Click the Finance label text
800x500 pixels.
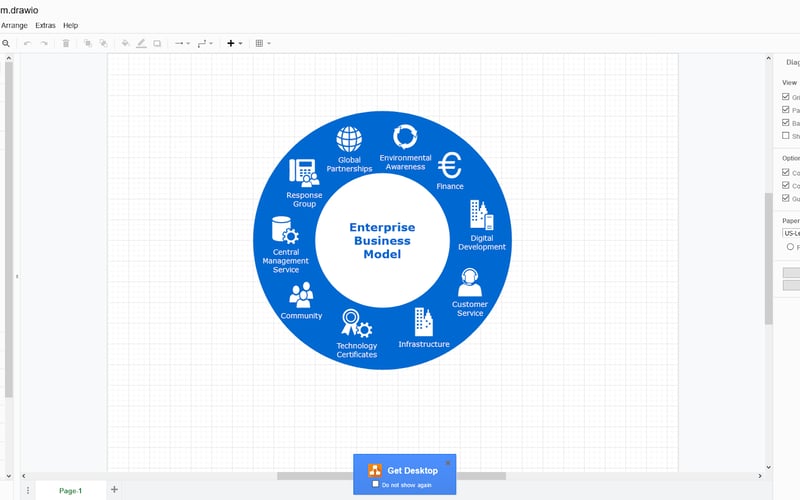450,186
